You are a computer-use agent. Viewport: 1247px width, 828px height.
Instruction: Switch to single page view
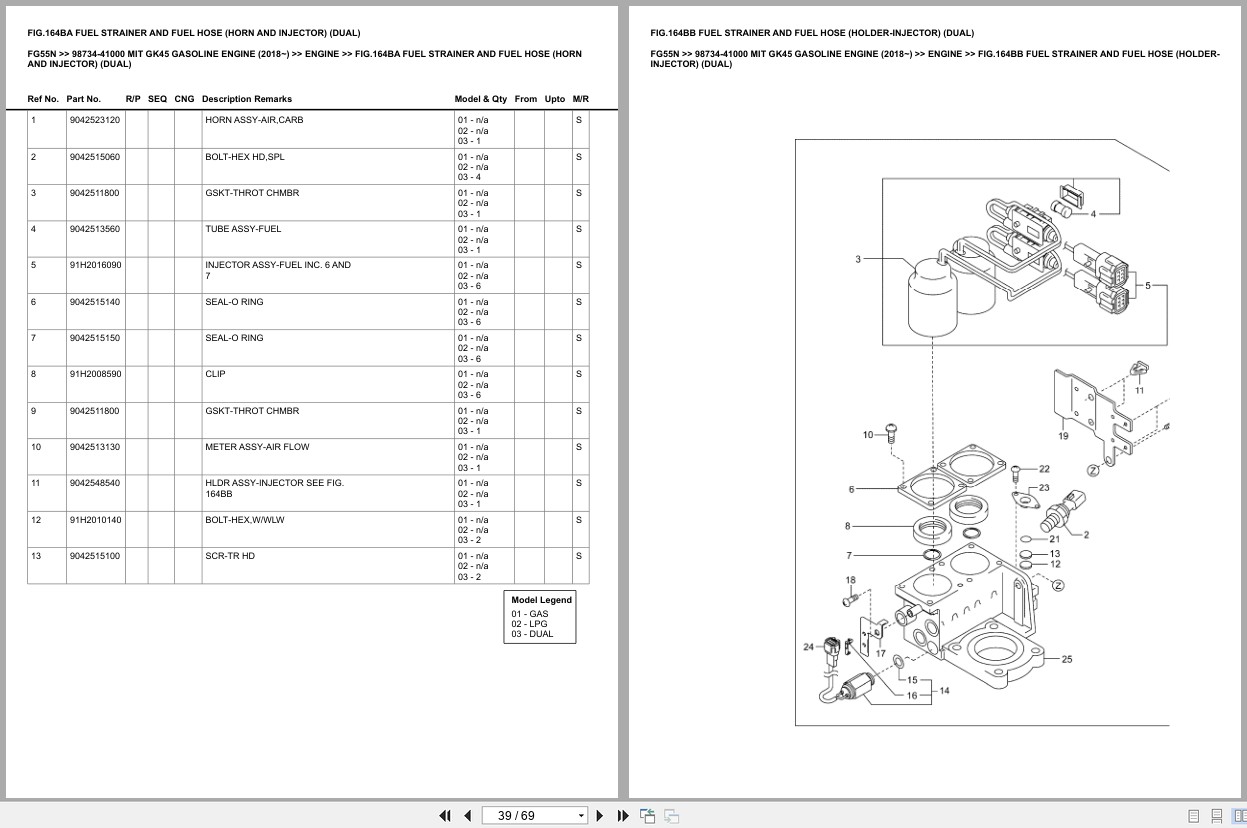tap(1194, 816)
